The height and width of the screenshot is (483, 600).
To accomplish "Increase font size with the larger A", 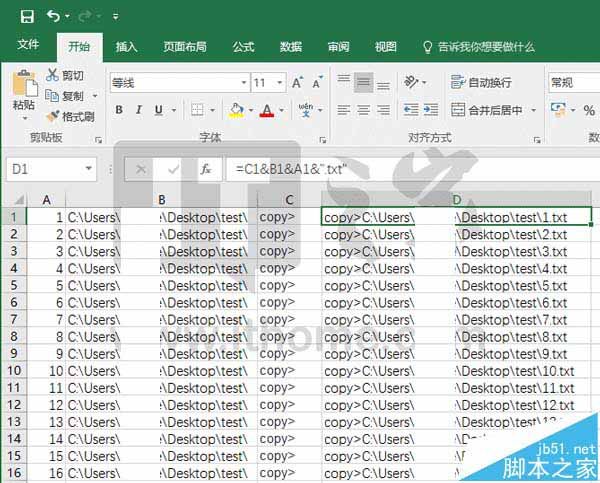I will [x=298, y=82].
